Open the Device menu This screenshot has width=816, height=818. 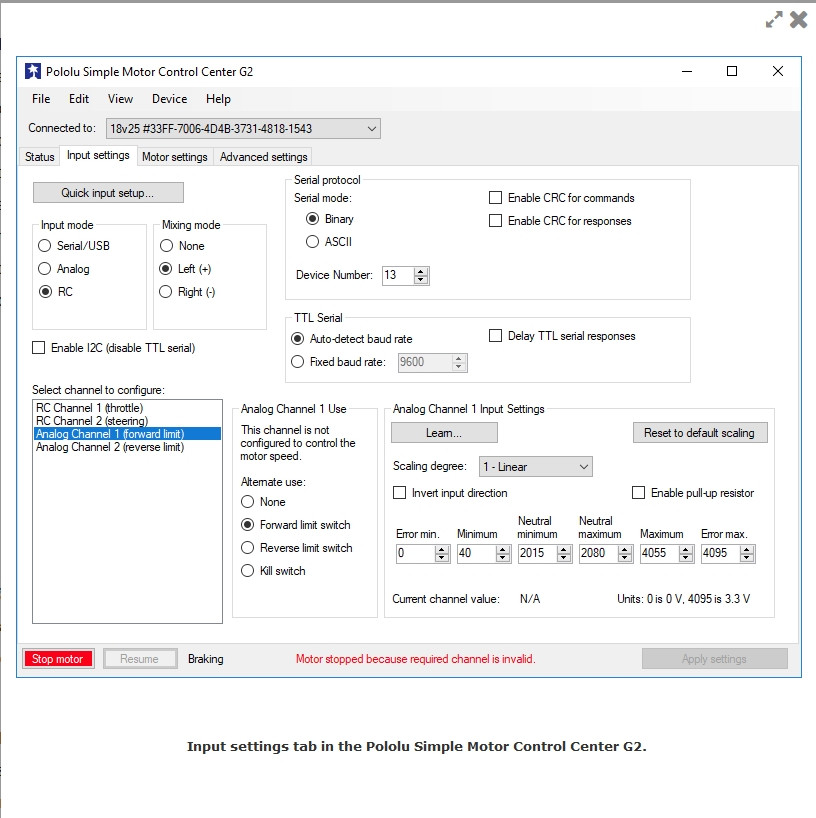click(x=169, y=99)
